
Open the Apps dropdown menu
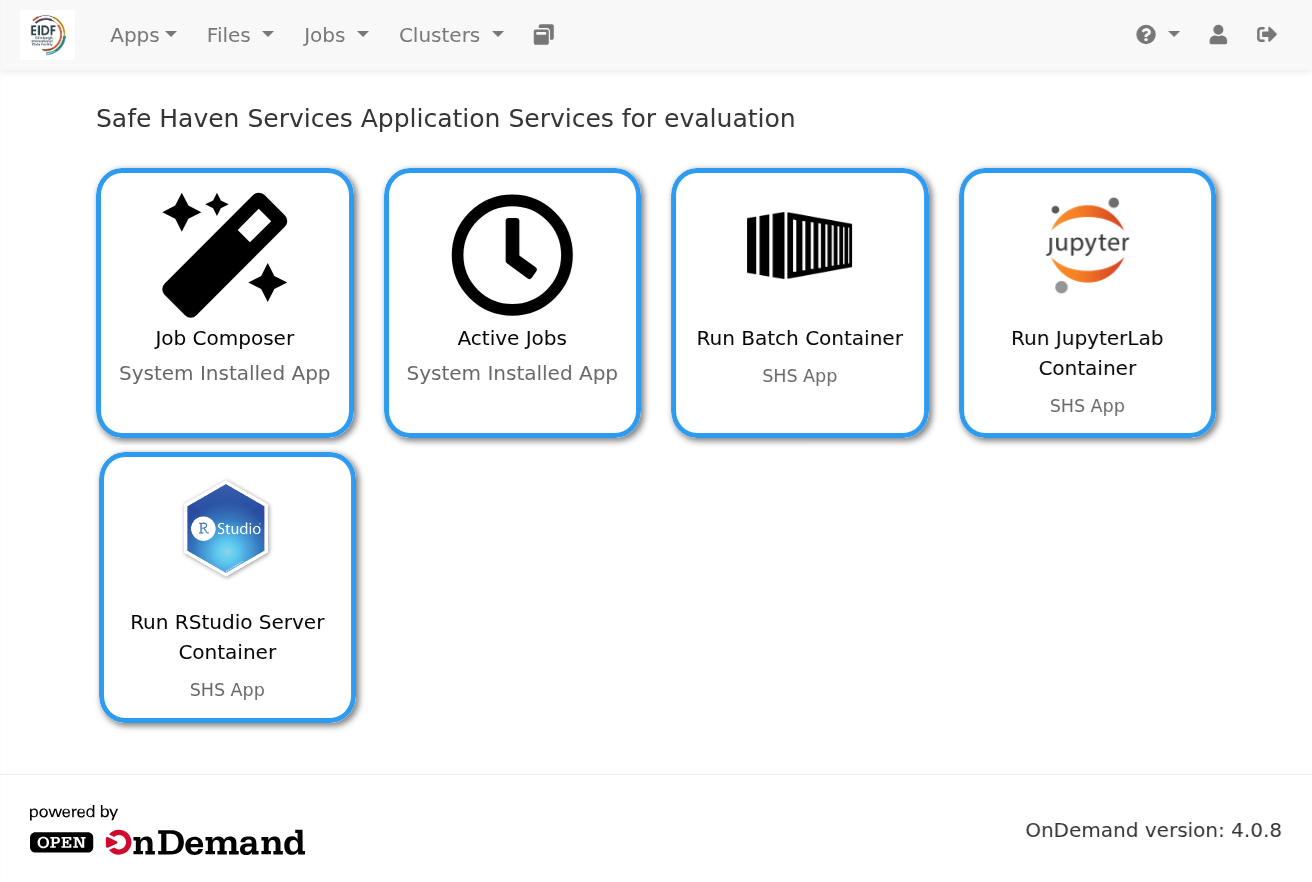(143, 35)
